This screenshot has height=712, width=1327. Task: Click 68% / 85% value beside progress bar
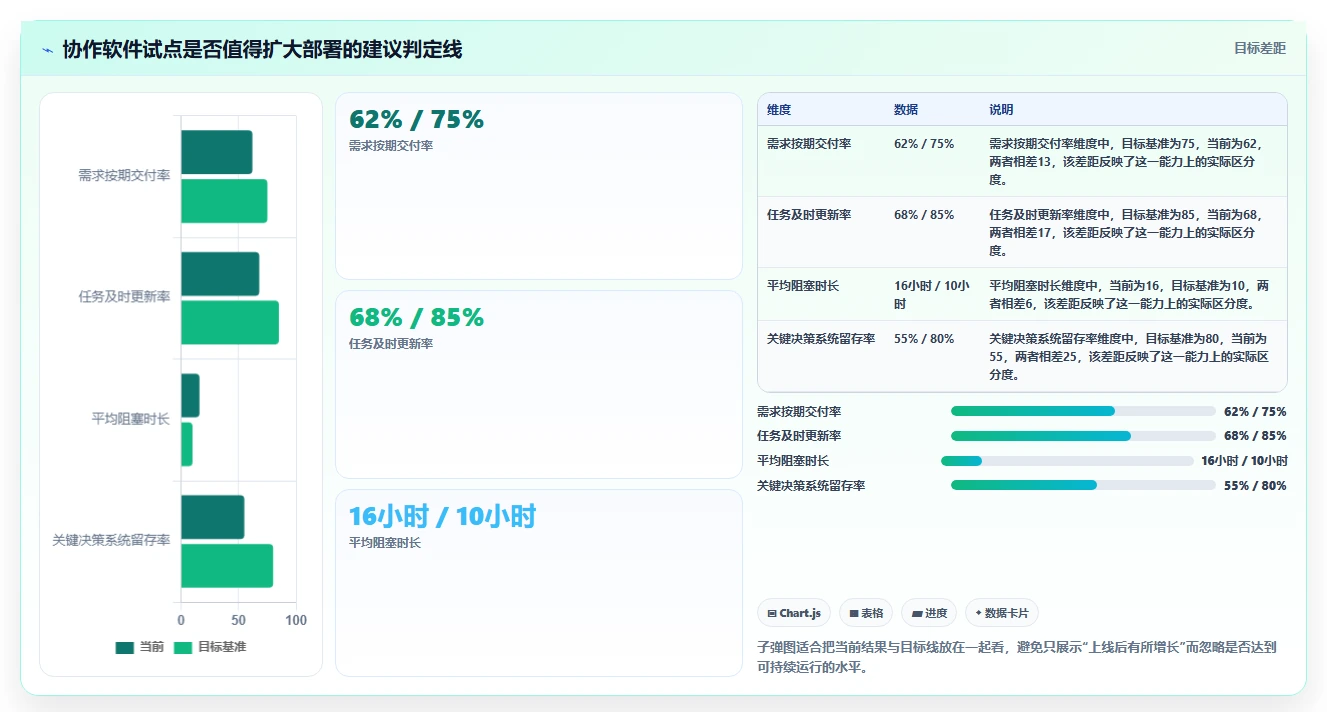(x=1255, y=436)
